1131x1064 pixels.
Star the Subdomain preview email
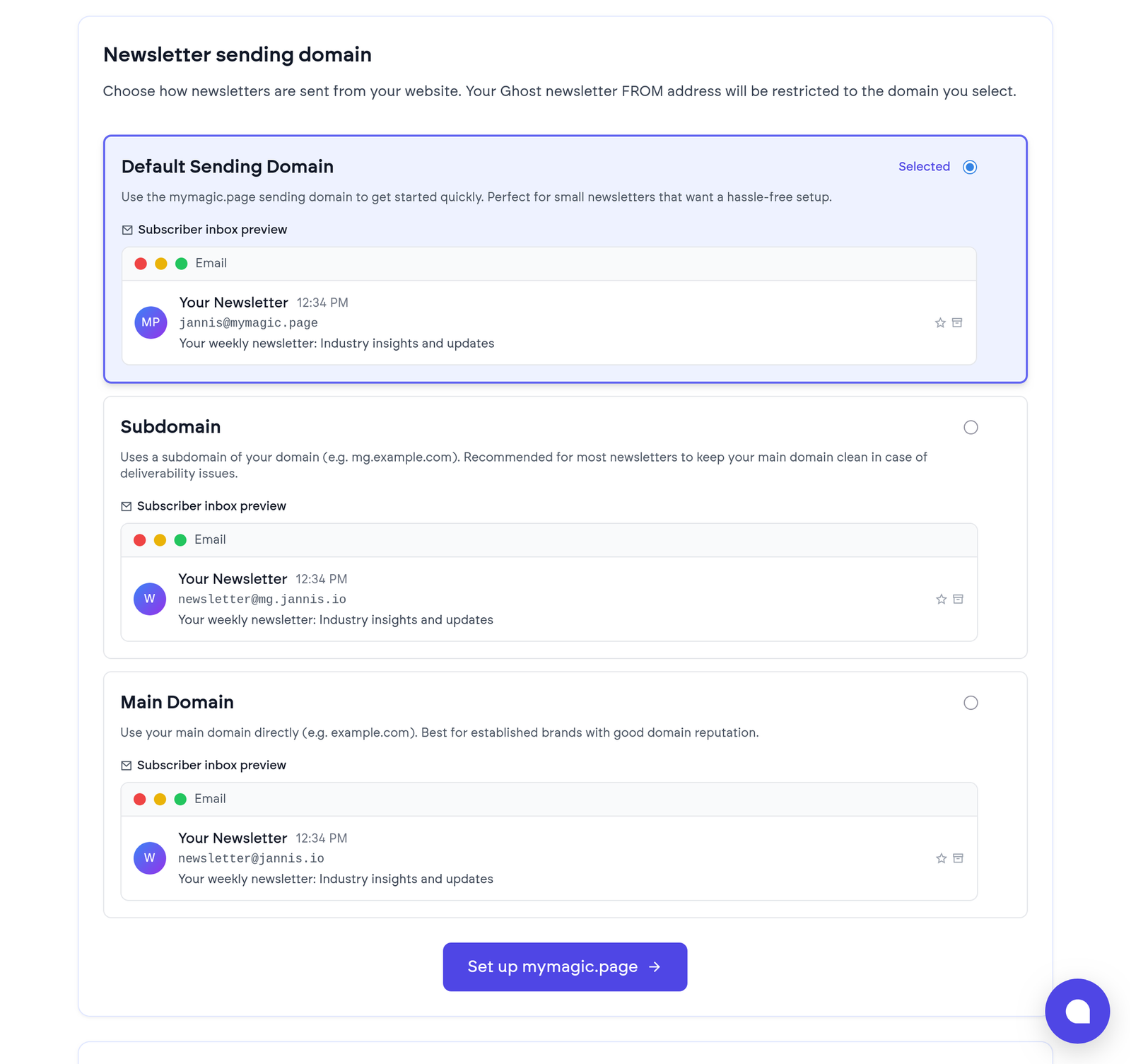(941, 600)
